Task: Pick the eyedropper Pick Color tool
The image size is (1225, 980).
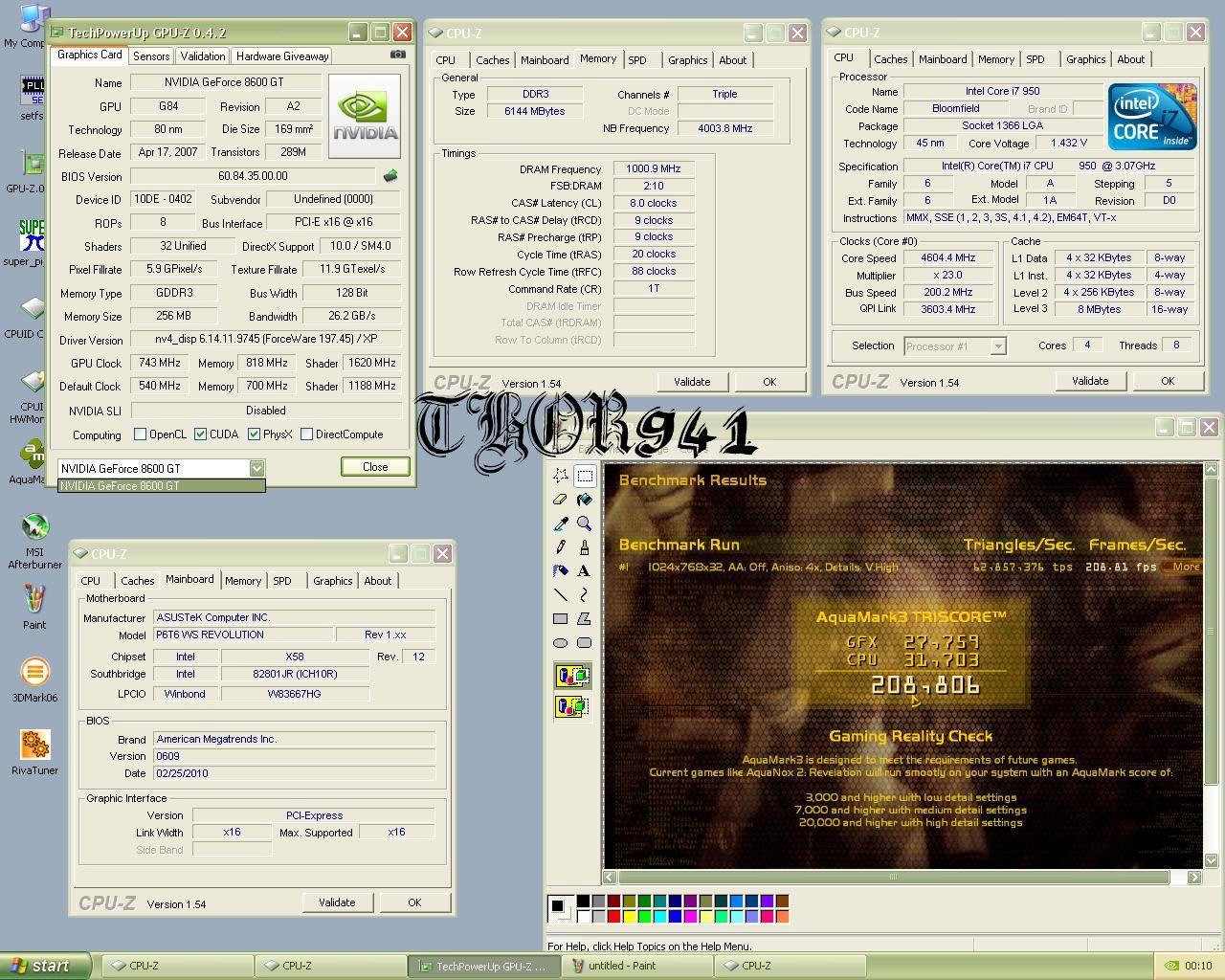Action: pos(561,523)
